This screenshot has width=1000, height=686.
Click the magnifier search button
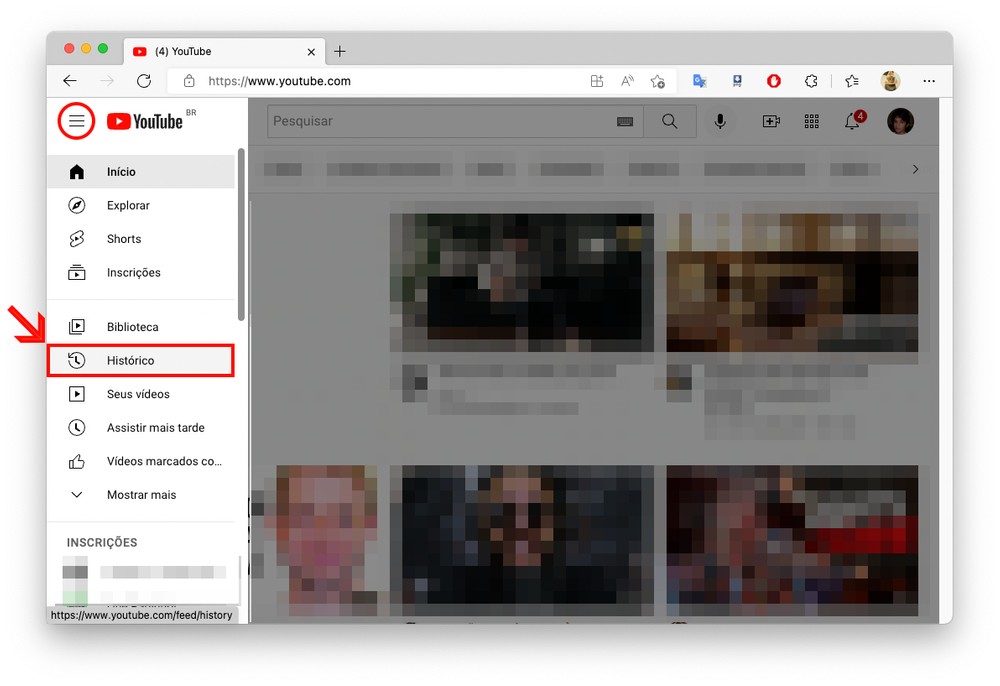click(670, 121)
